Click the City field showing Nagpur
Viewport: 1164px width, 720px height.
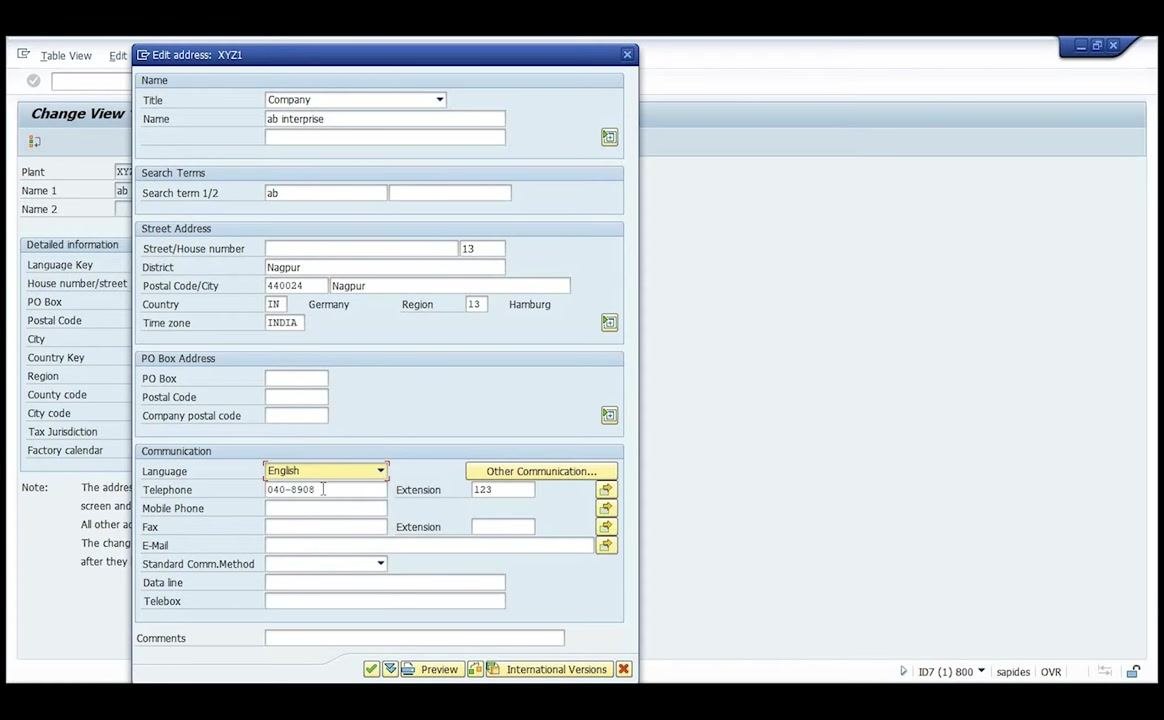[x=450, y=286]
